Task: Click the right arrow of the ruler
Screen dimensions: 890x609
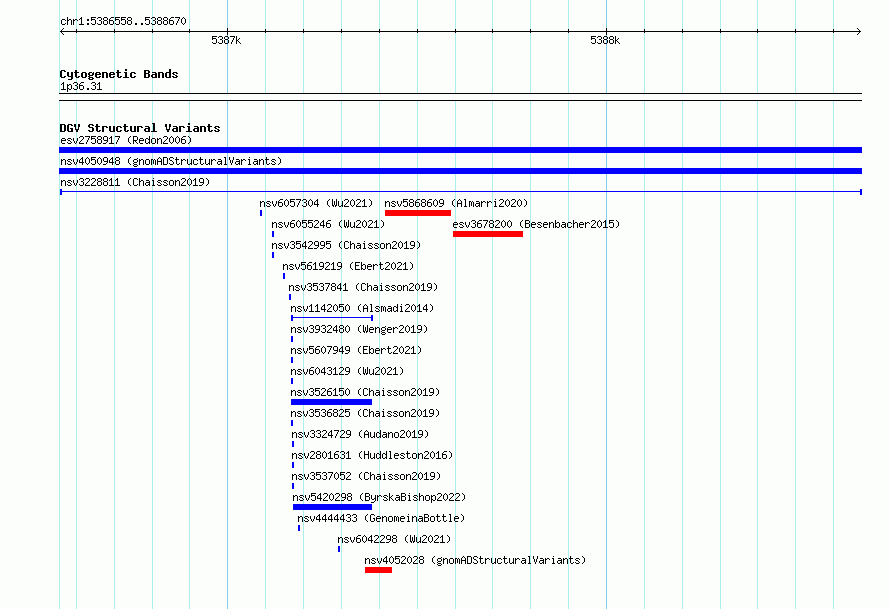Action: pyautogui.click(x=859, y=32)
